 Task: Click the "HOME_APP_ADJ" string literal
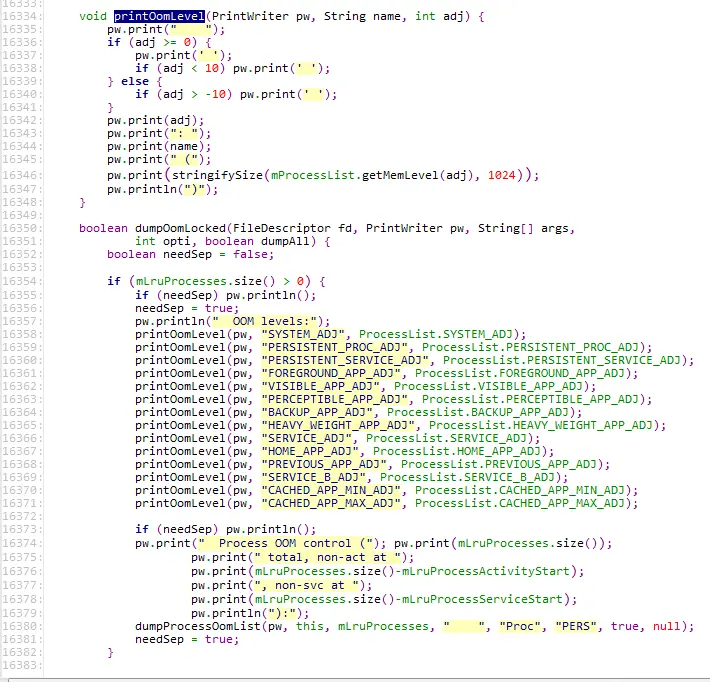(x=310, y=451)
